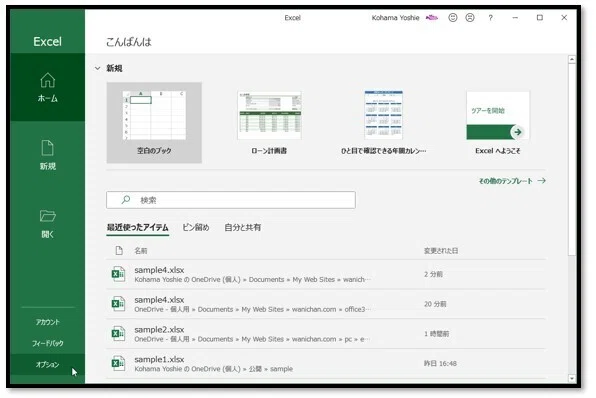Screen dimensions: 596x398
Task: Click the scrollbar down arrow
Action: click(572, 378)
